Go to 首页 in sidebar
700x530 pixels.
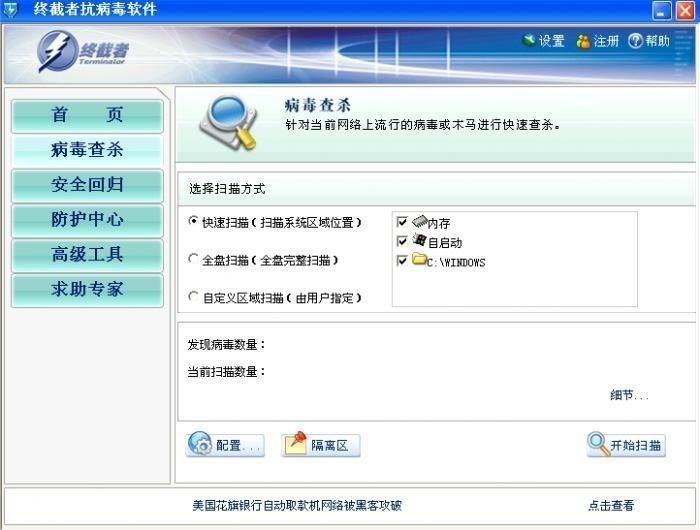[x=87, y=116]
